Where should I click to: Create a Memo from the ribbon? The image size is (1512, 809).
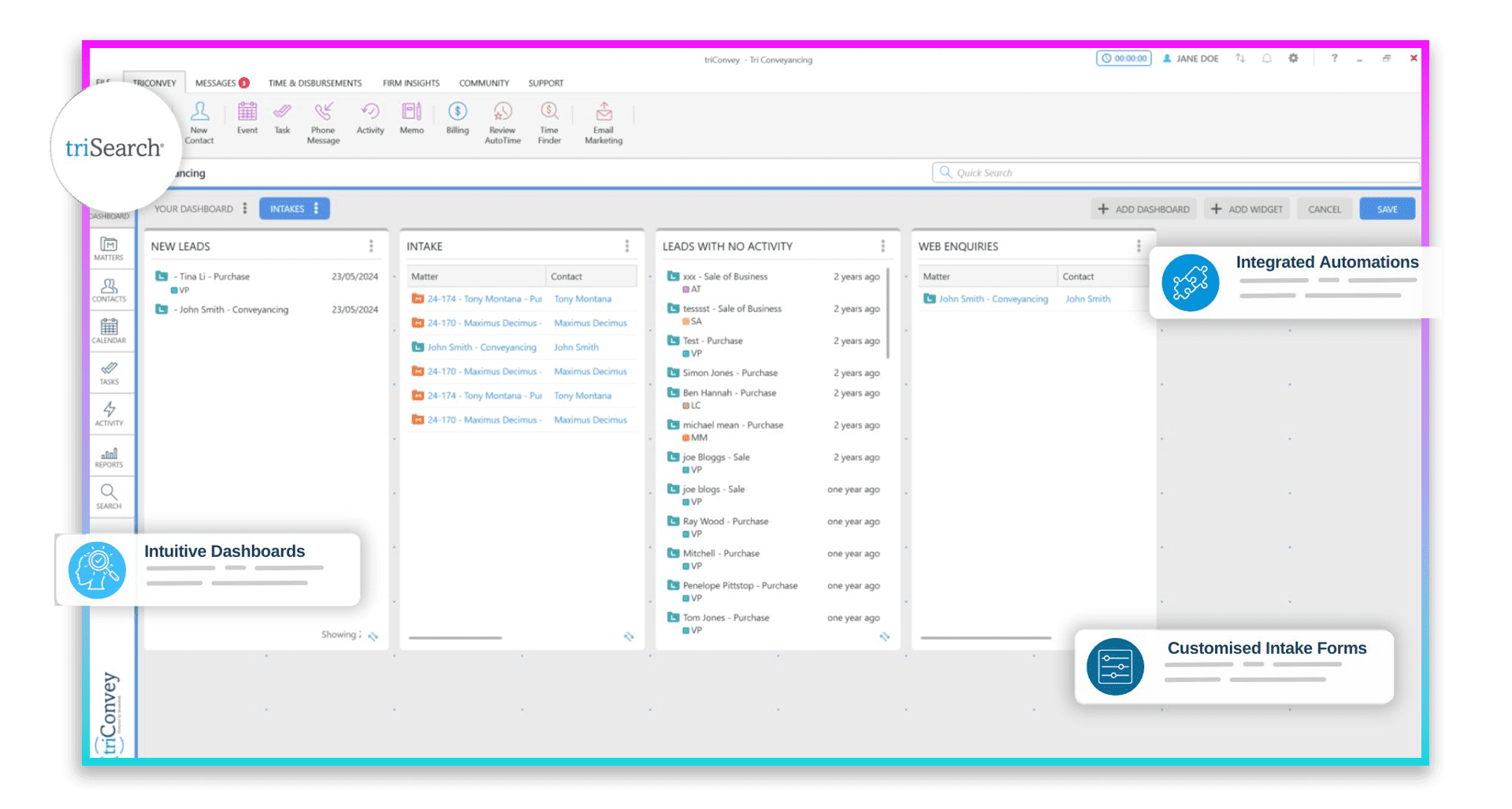coord(411,118)
